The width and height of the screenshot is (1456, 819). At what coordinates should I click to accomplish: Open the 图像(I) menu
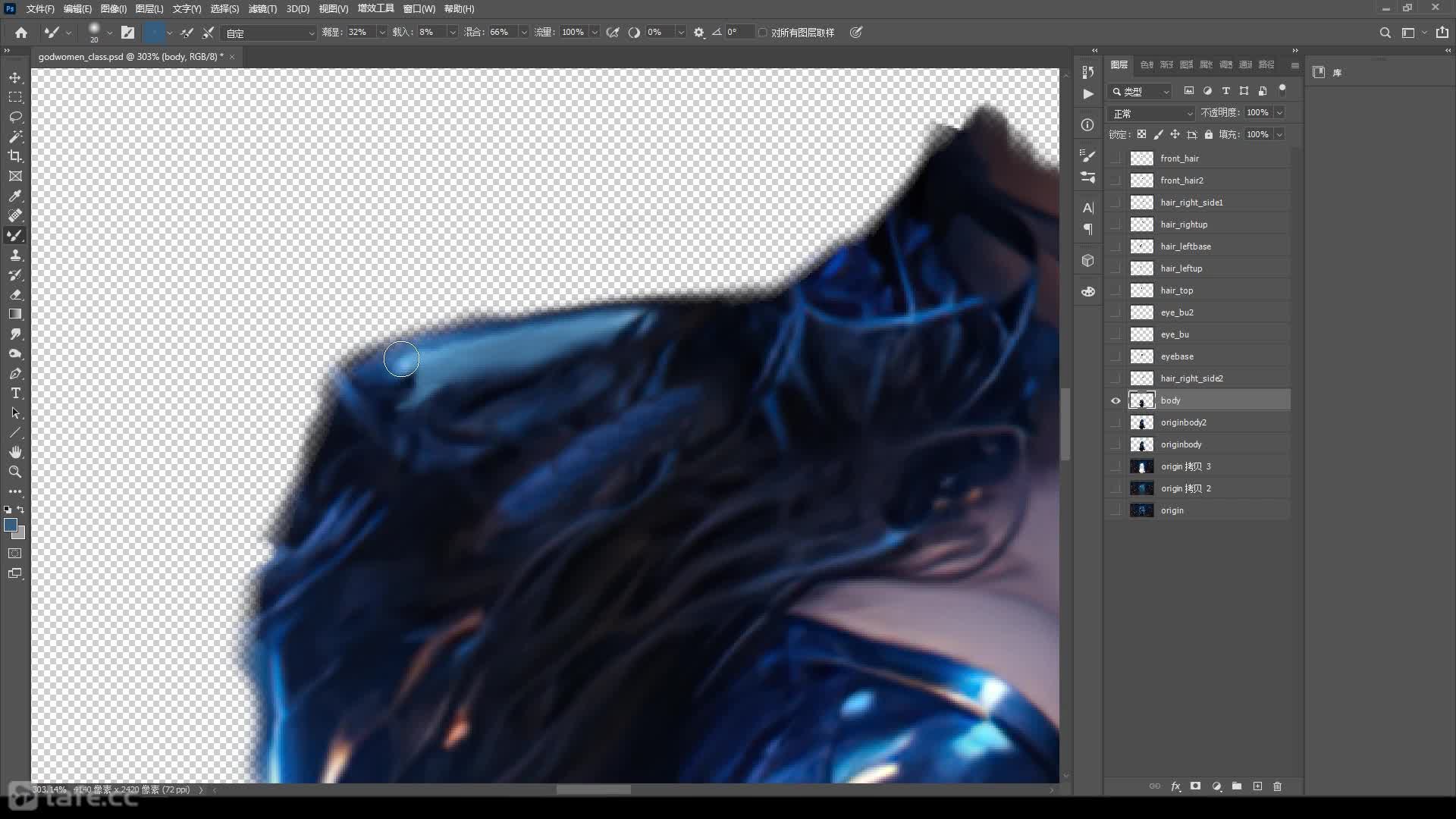tap(114, 9)
